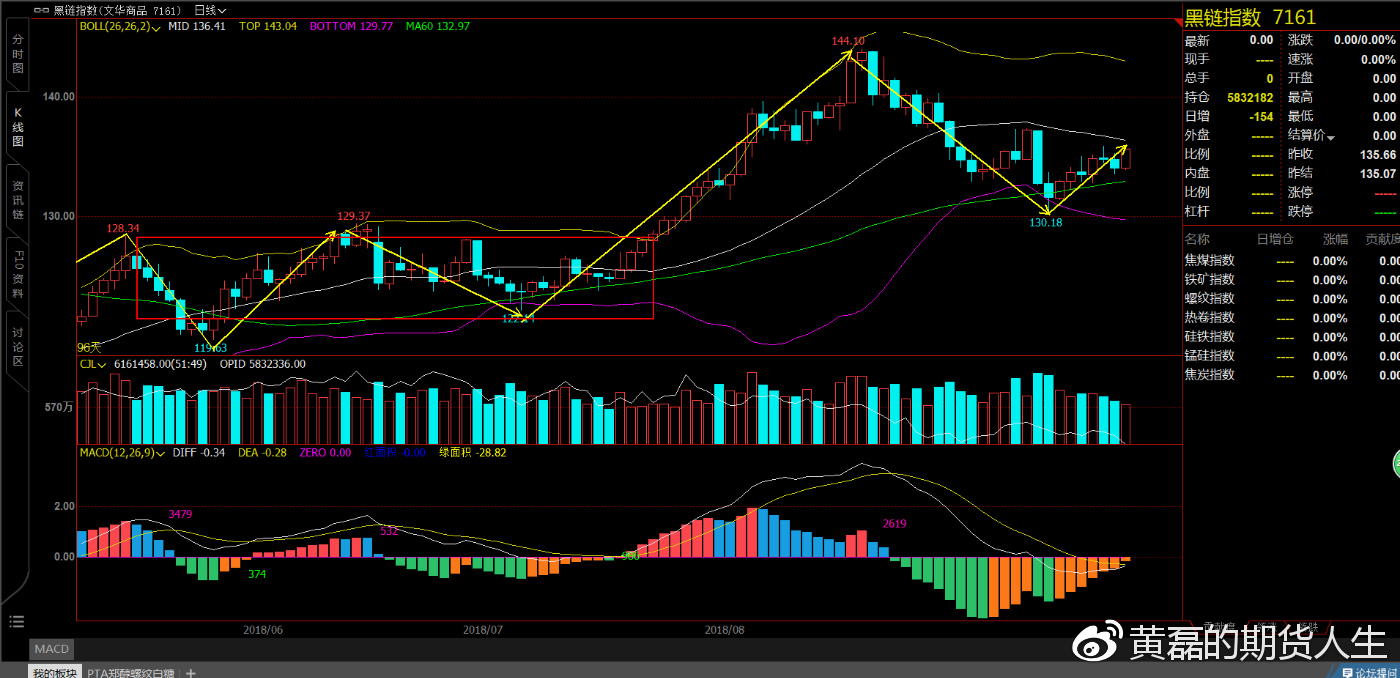
Task: Select 焦煤指数 in the components list
Action: [1209, 261]
